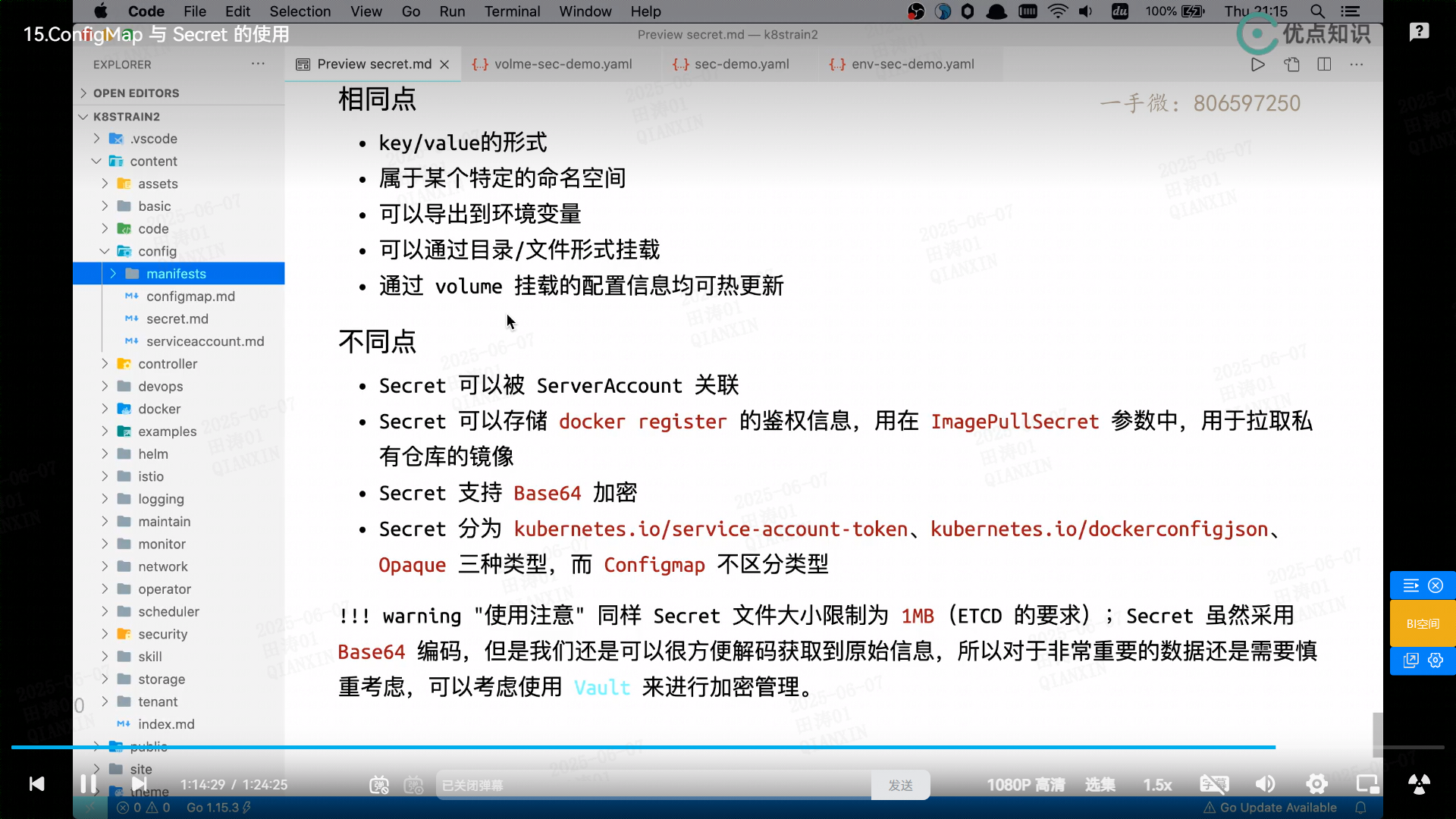Open configmap.md in the explorer
This screenshot has width=1456, height=819.
click(x=190, y=297)
